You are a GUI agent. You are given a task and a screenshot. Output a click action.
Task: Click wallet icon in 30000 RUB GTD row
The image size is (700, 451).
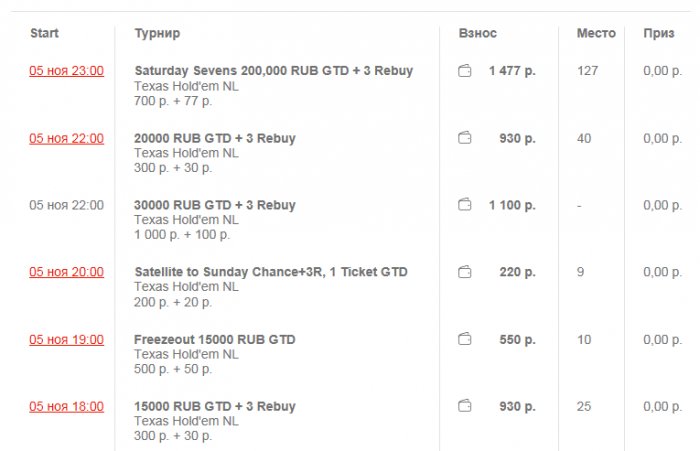(x=465, y=205)
